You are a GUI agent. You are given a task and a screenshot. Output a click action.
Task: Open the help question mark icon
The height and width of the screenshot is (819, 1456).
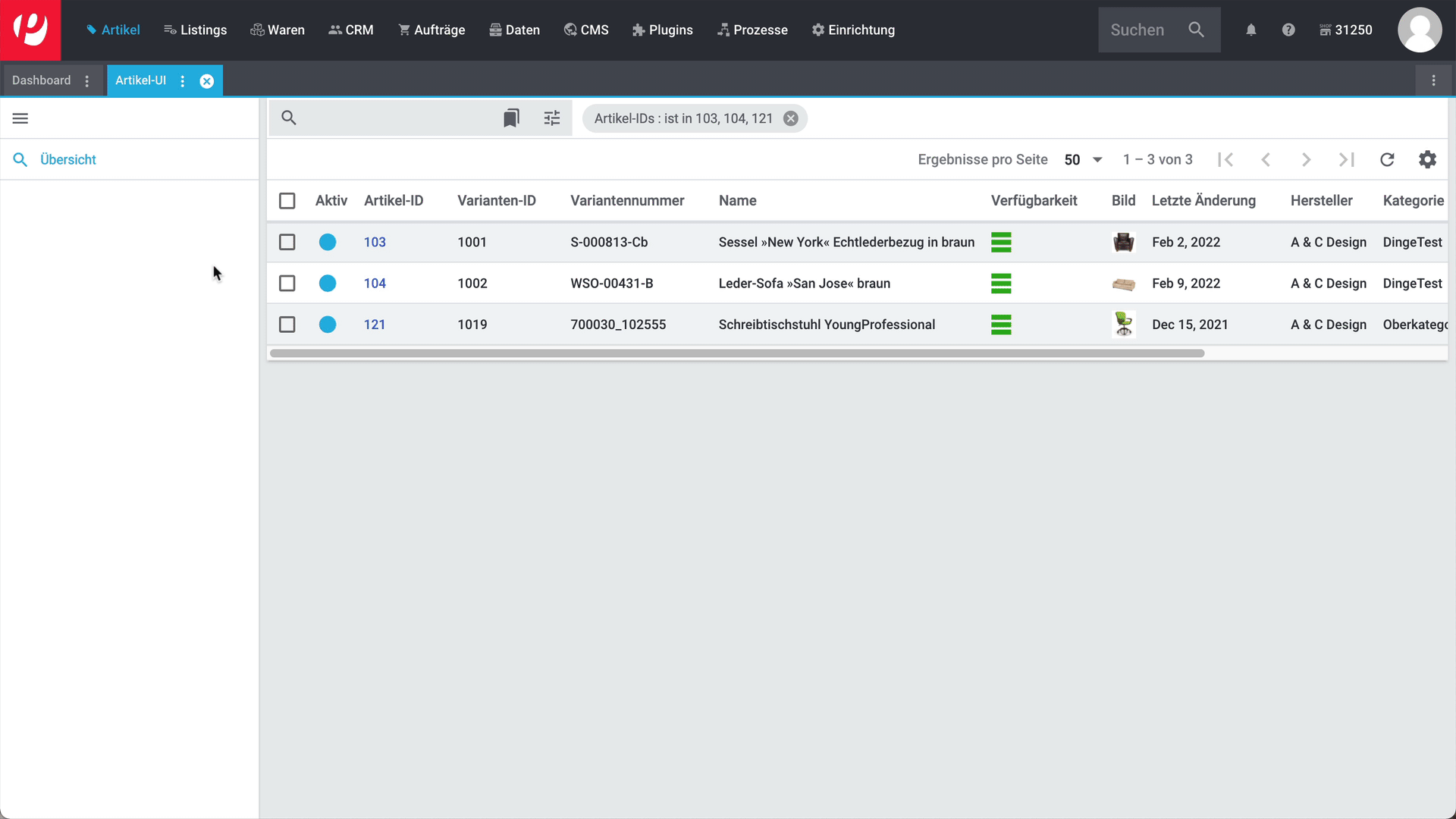(1288, 30)
